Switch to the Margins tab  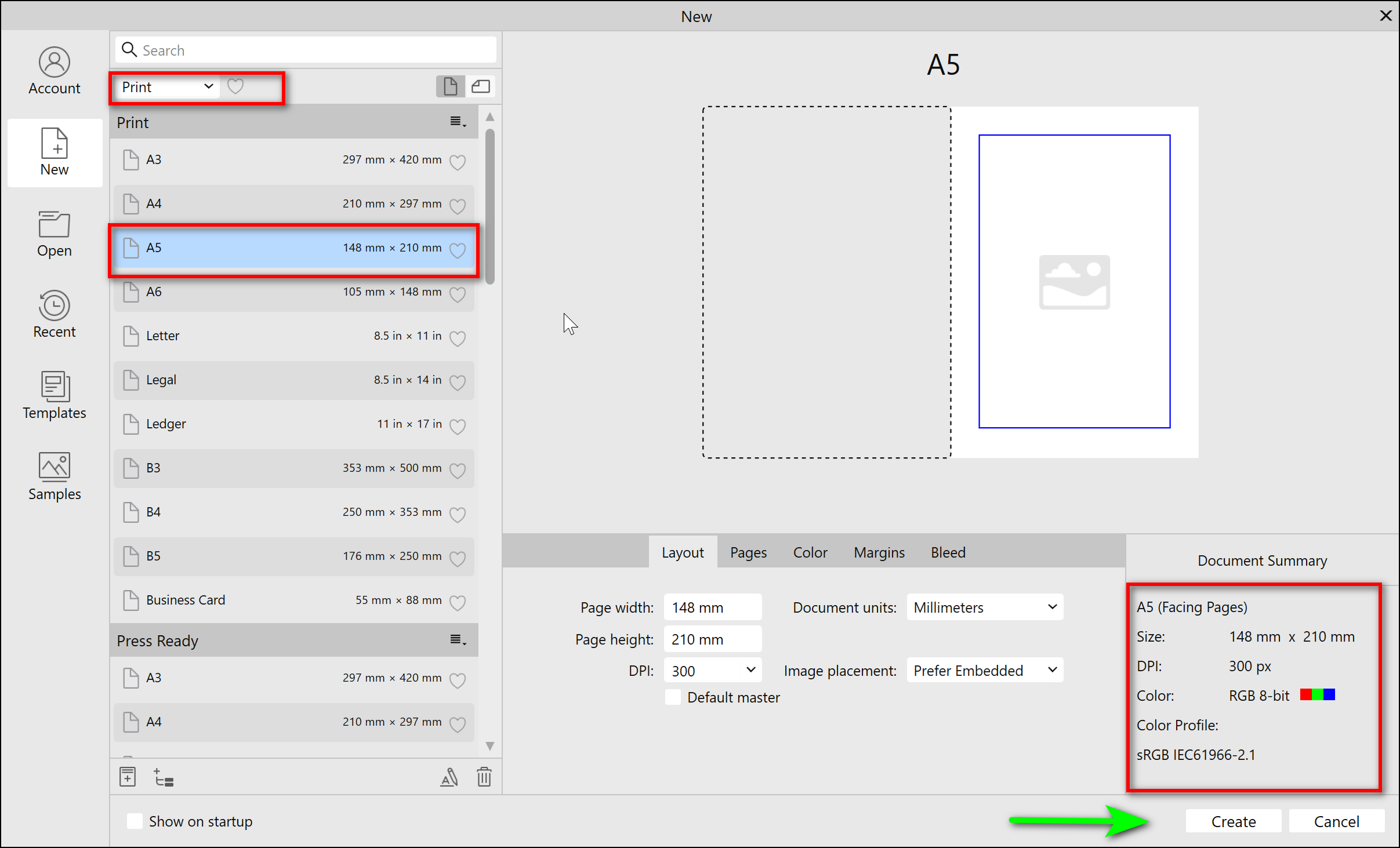tap(879, 552)
